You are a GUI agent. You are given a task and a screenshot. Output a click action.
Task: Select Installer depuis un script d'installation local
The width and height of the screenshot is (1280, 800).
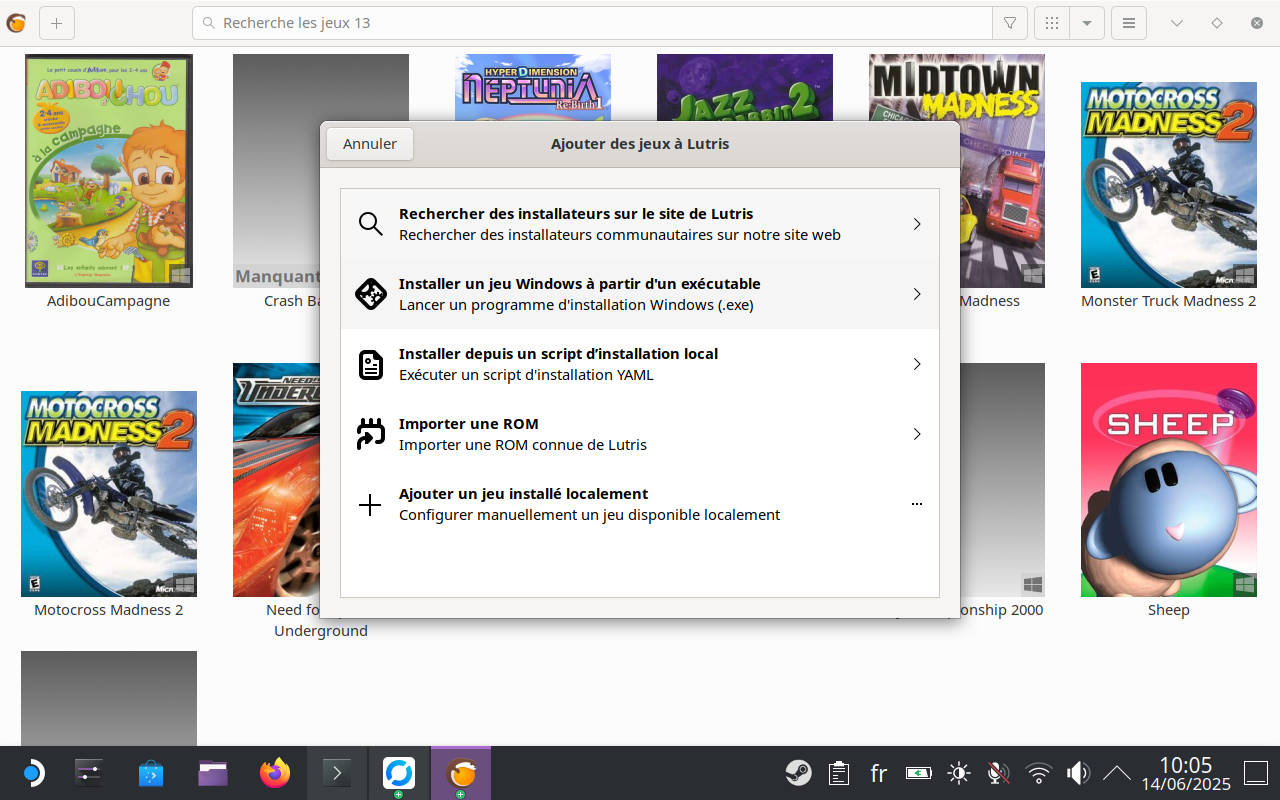[x=640, y=364]
